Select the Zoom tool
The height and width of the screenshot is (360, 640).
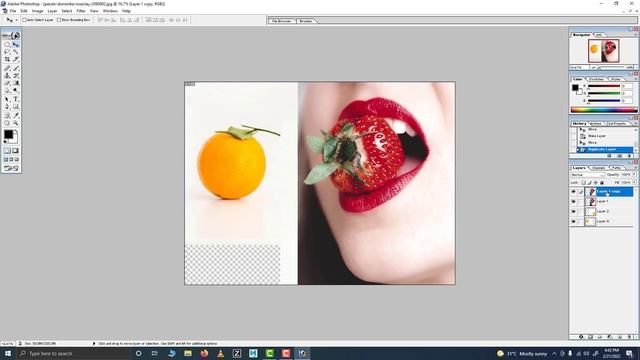pyautogui.click(x=16, y=122)
